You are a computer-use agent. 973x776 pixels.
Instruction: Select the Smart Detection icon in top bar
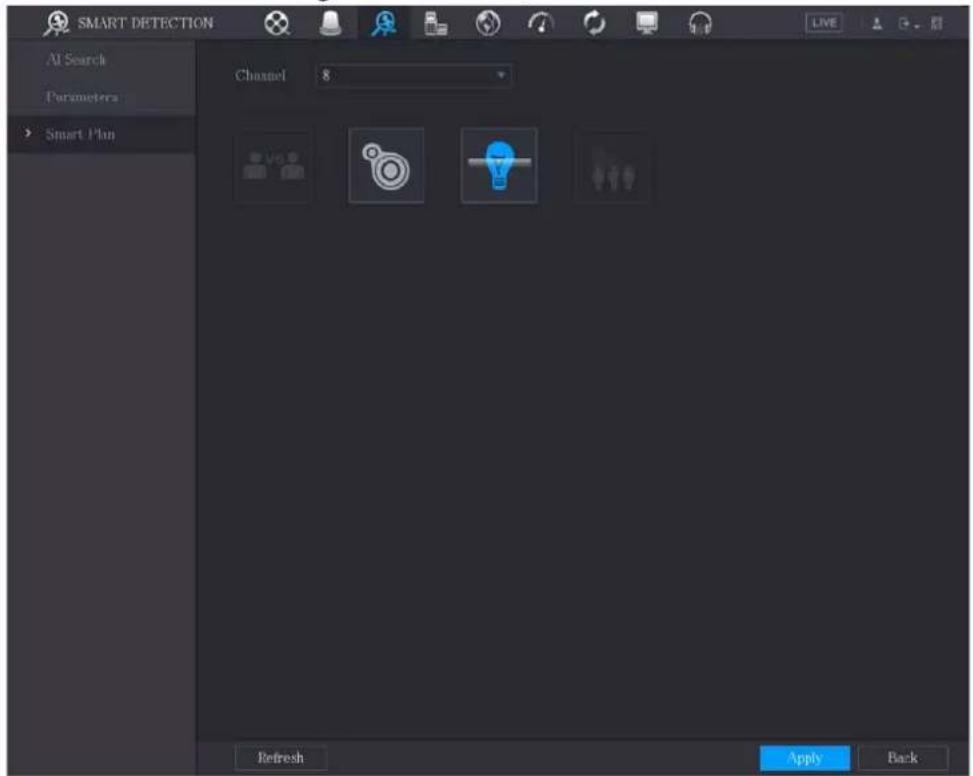383,24
